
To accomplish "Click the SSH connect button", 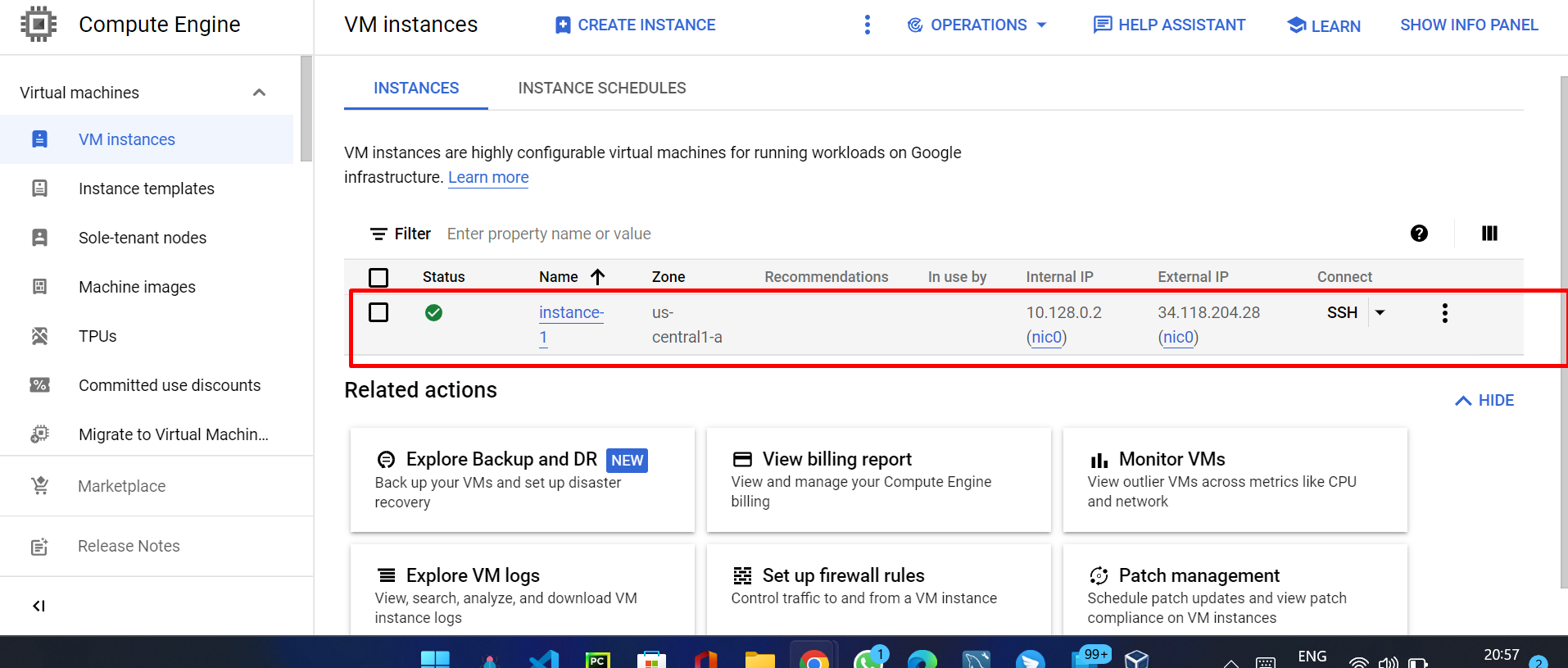I will [1342, 312].
